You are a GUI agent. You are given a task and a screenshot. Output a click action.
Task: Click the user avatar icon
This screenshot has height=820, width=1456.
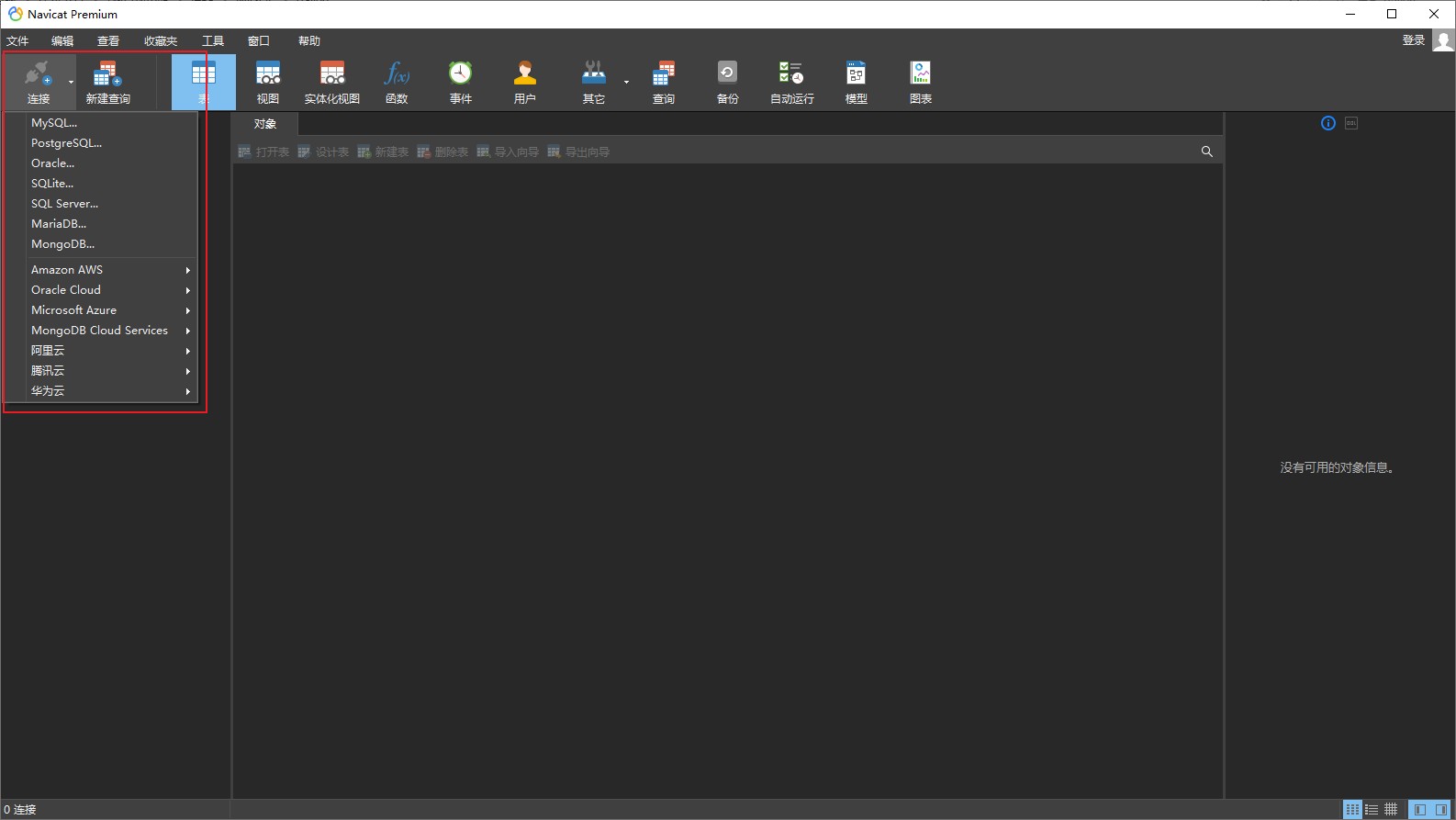coord(1443,40)
